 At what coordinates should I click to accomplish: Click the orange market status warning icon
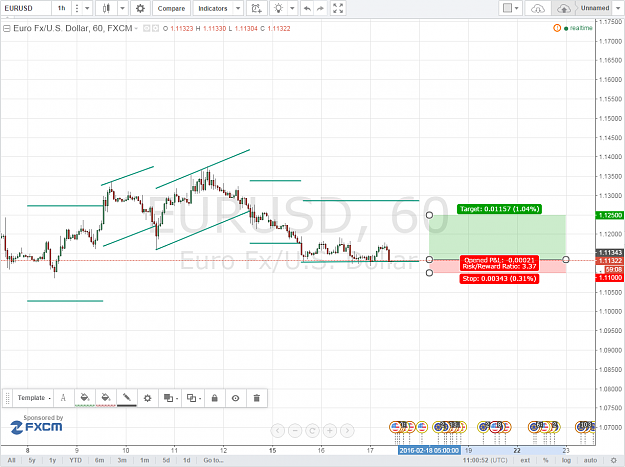click(557, 28)
